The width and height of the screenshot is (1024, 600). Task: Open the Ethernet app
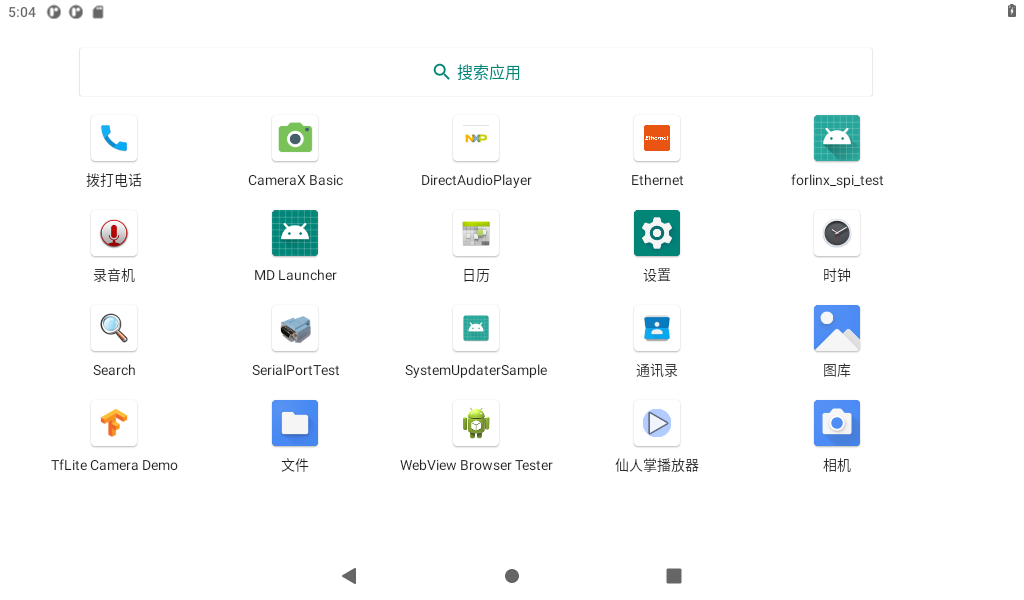coord(657,138)
